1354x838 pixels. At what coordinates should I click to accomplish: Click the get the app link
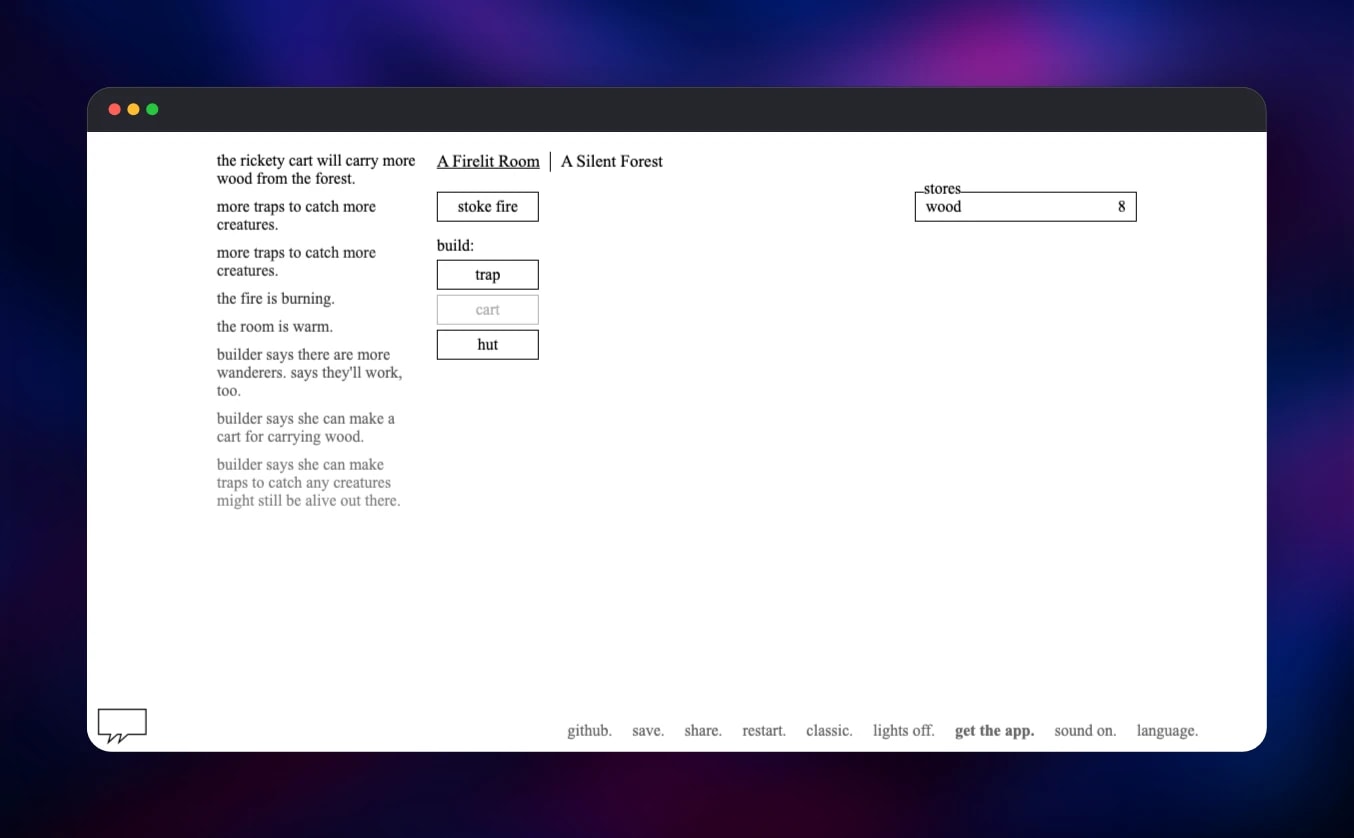(x=995, y=731)
